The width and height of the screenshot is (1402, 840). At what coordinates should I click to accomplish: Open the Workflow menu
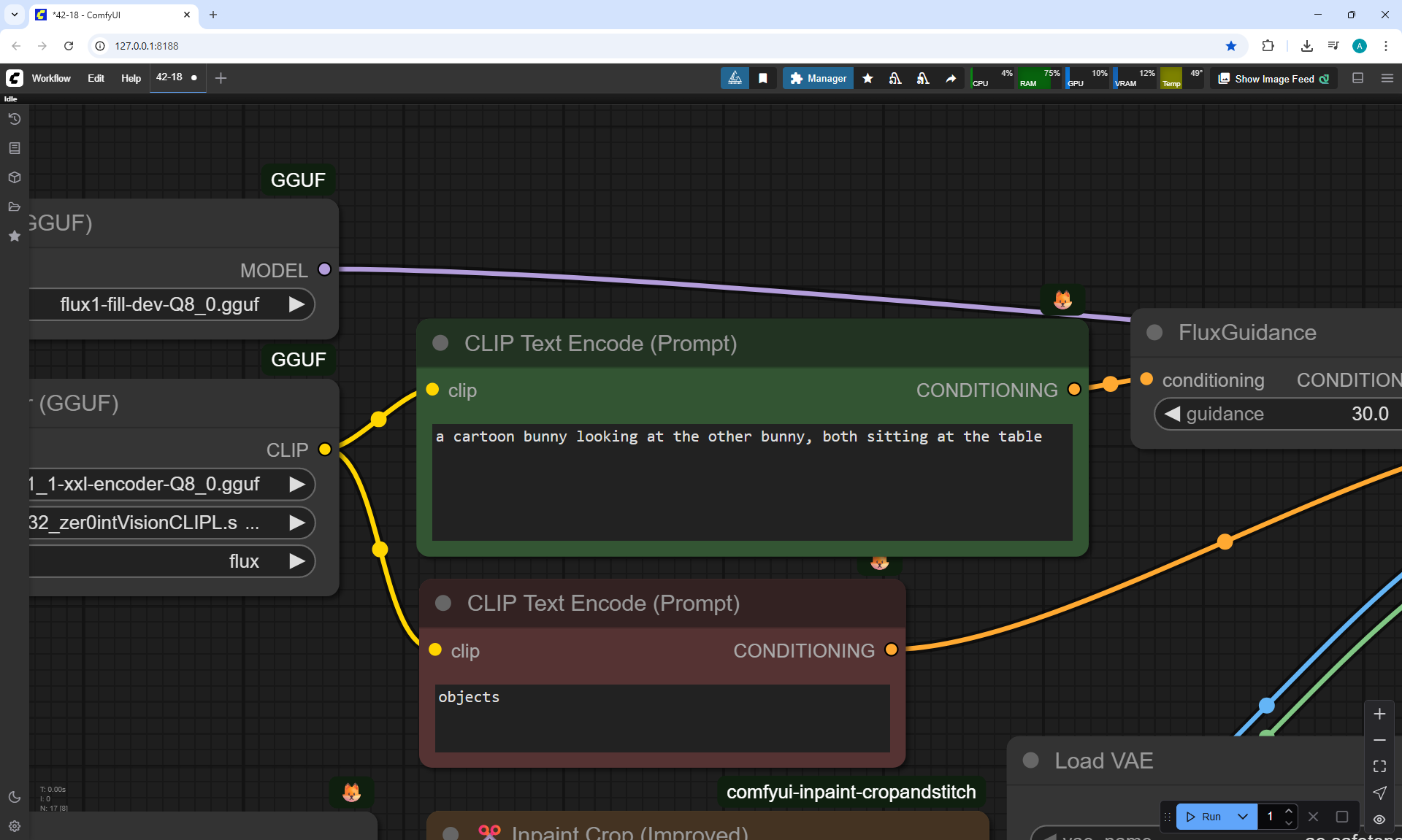51,78
